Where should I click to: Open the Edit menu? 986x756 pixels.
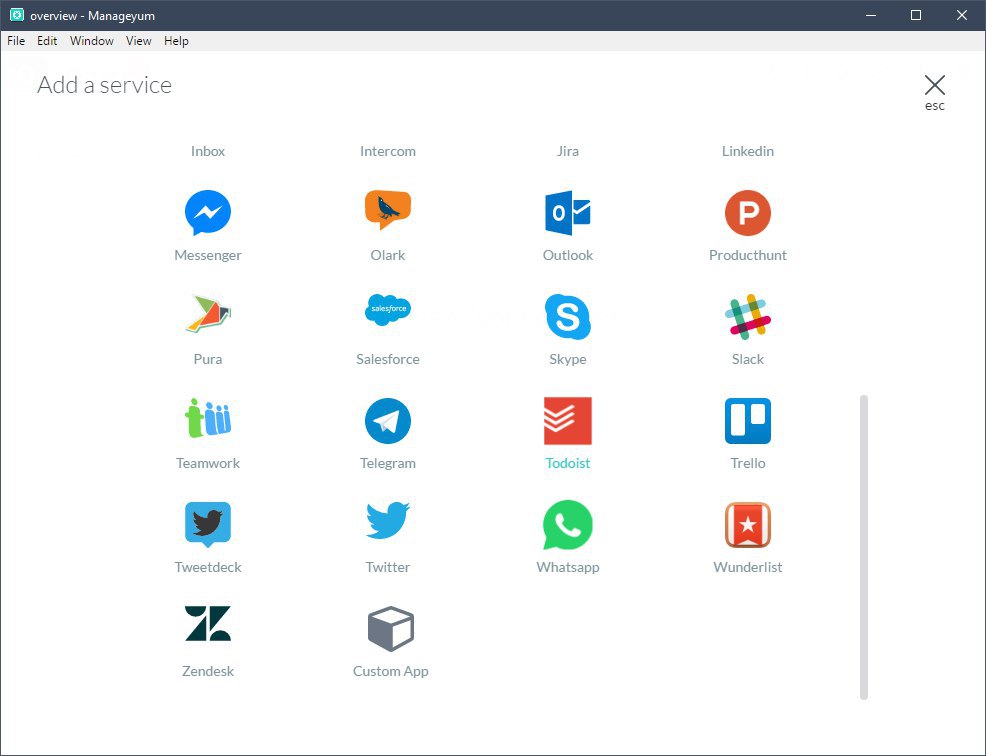[x=47, y=41]
